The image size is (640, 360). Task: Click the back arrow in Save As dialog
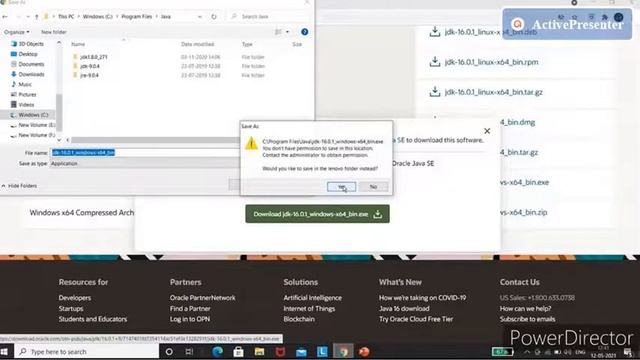pyautogui.click(x=5, y=17)
